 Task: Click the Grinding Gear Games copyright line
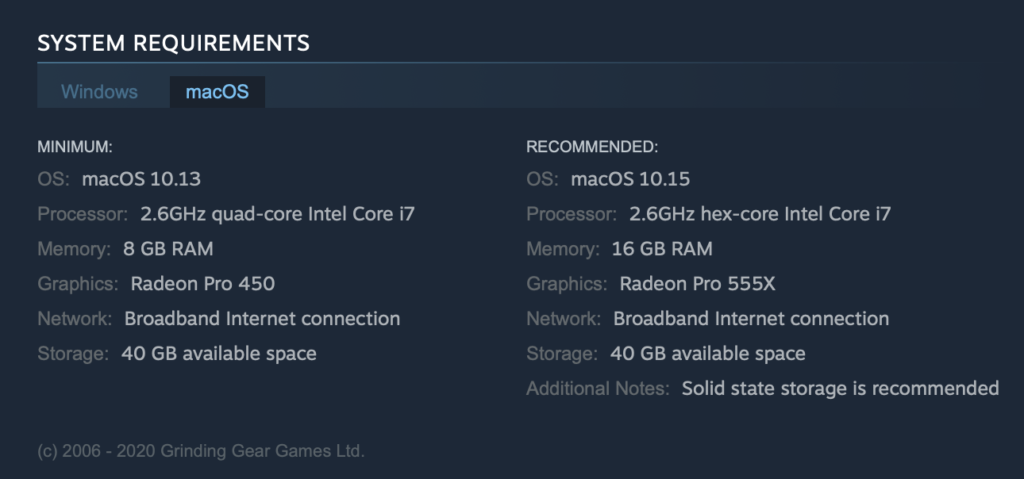201,451
